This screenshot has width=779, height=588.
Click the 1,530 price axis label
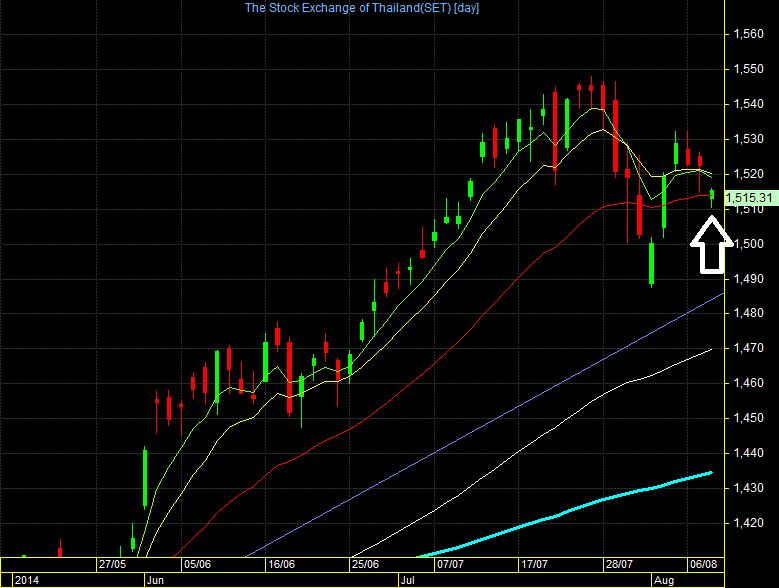click(749, 139)
